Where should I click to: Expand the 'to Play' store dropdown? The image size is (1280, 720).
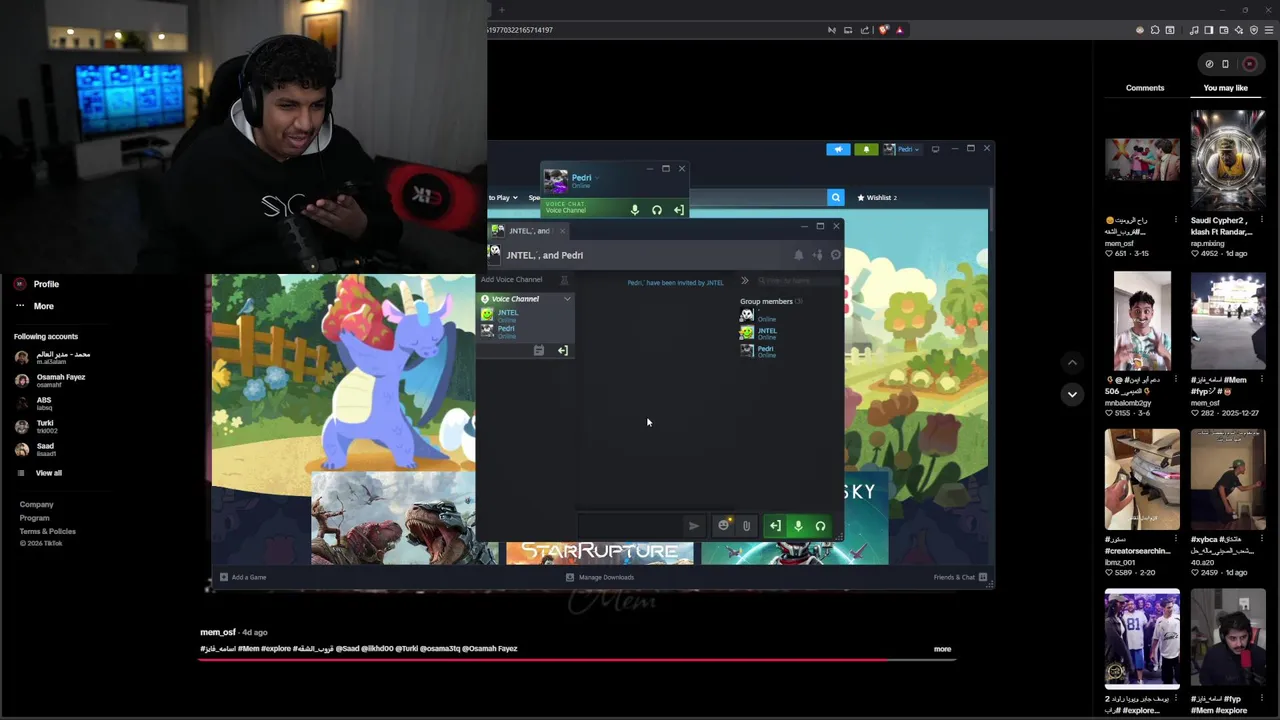[x=503, y=198]
